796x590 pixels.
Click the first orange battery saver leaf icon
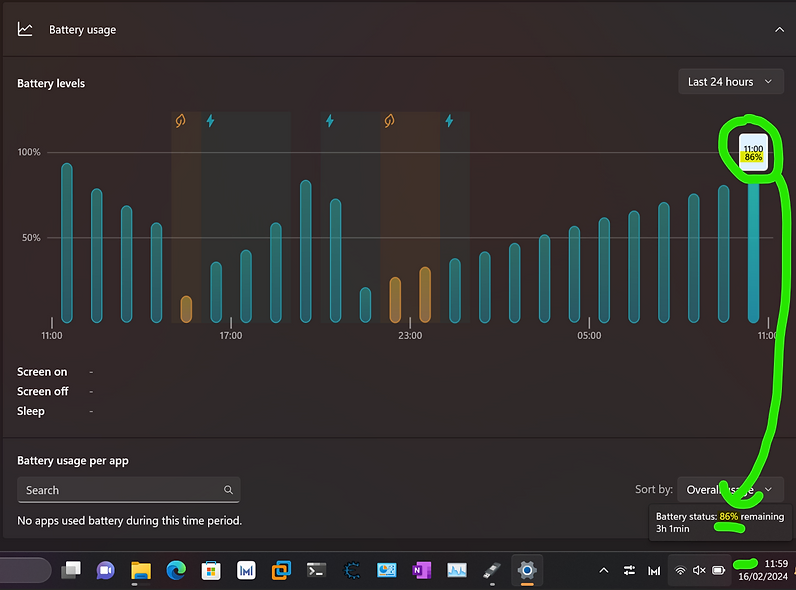click(180, 121)
